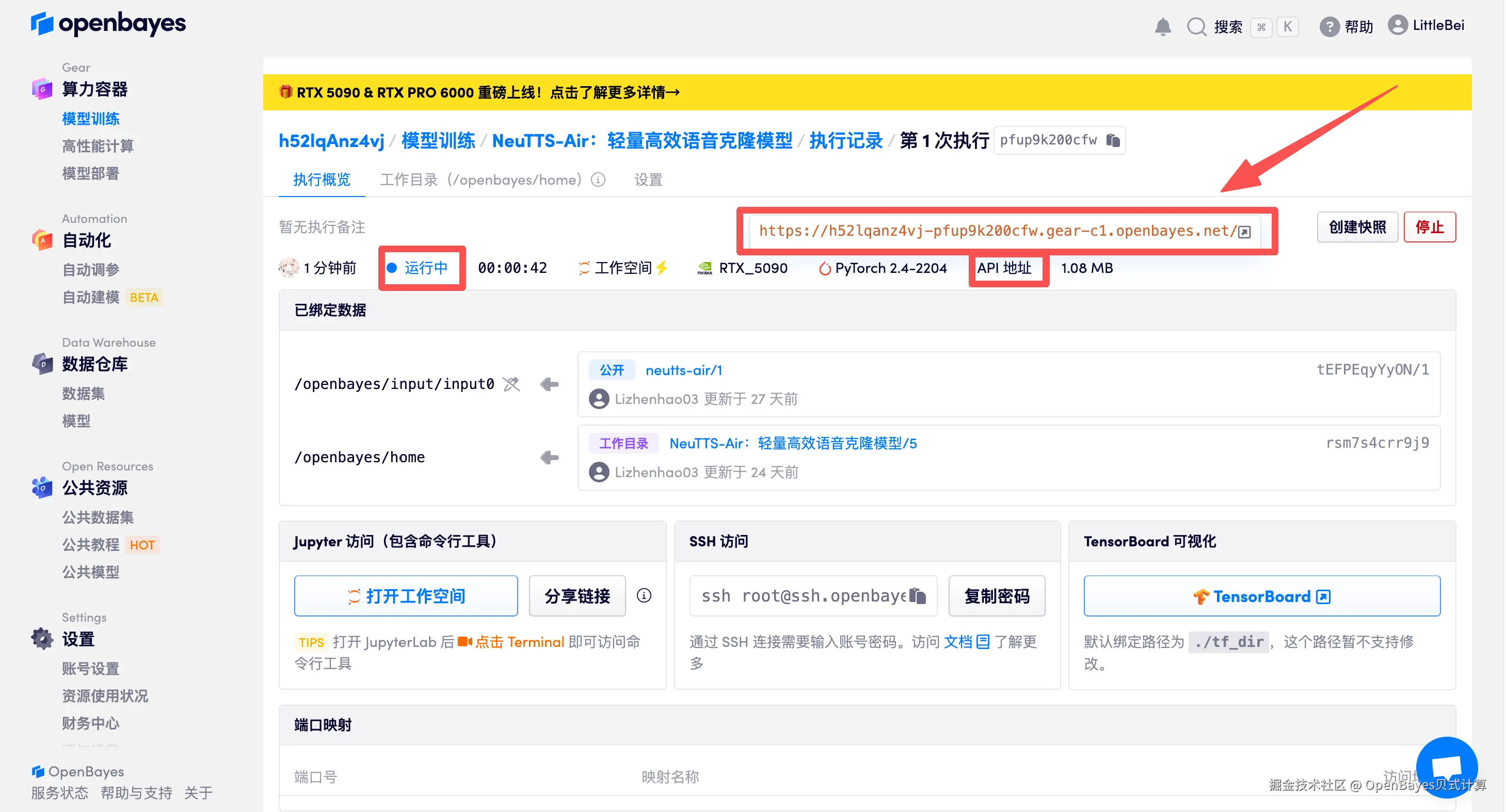Click the LittleBei account avatar
The height and width of the screenshot is (812, 1506).
pos(1398,25)
